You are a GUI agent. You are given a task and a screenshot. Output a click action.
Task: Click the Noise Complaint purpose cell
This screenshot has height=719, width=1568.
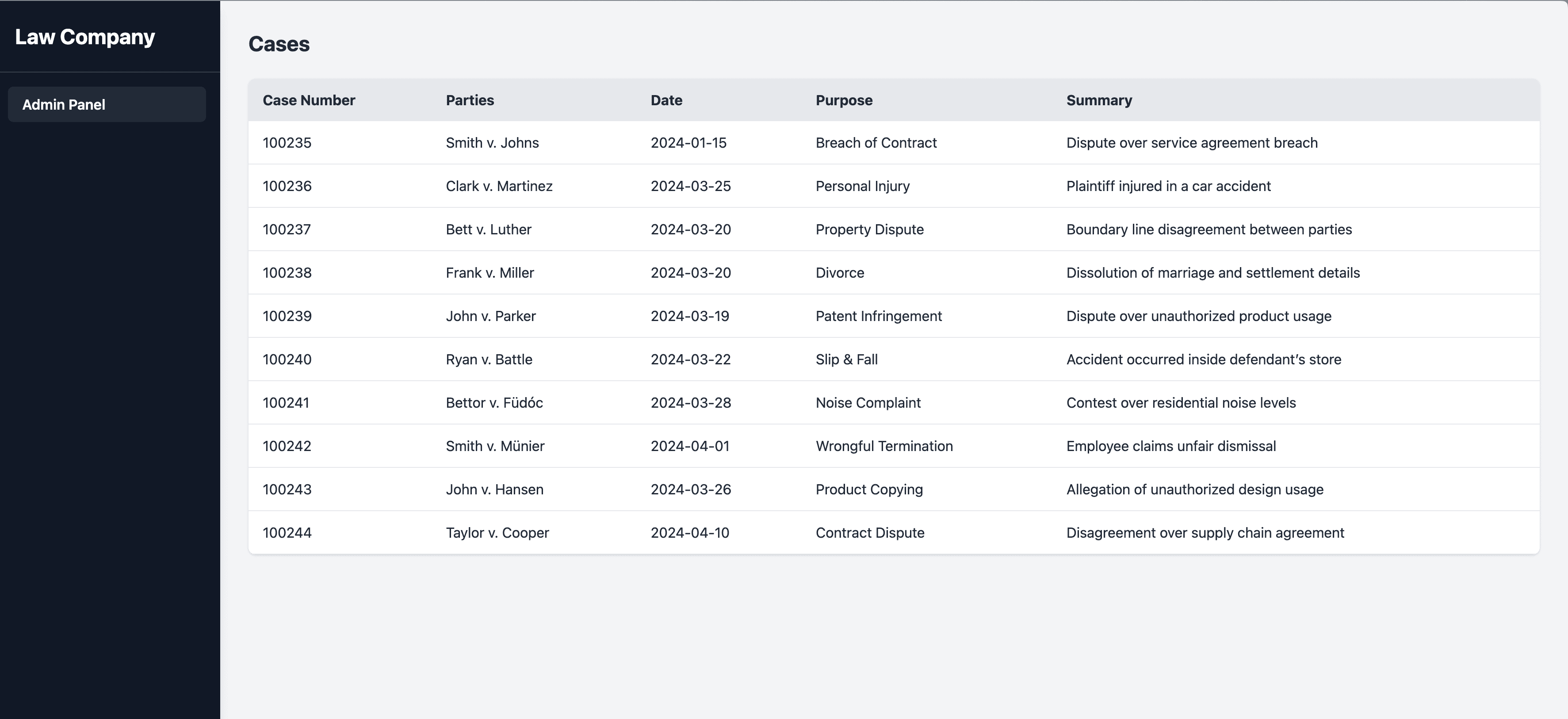[868, 403]
